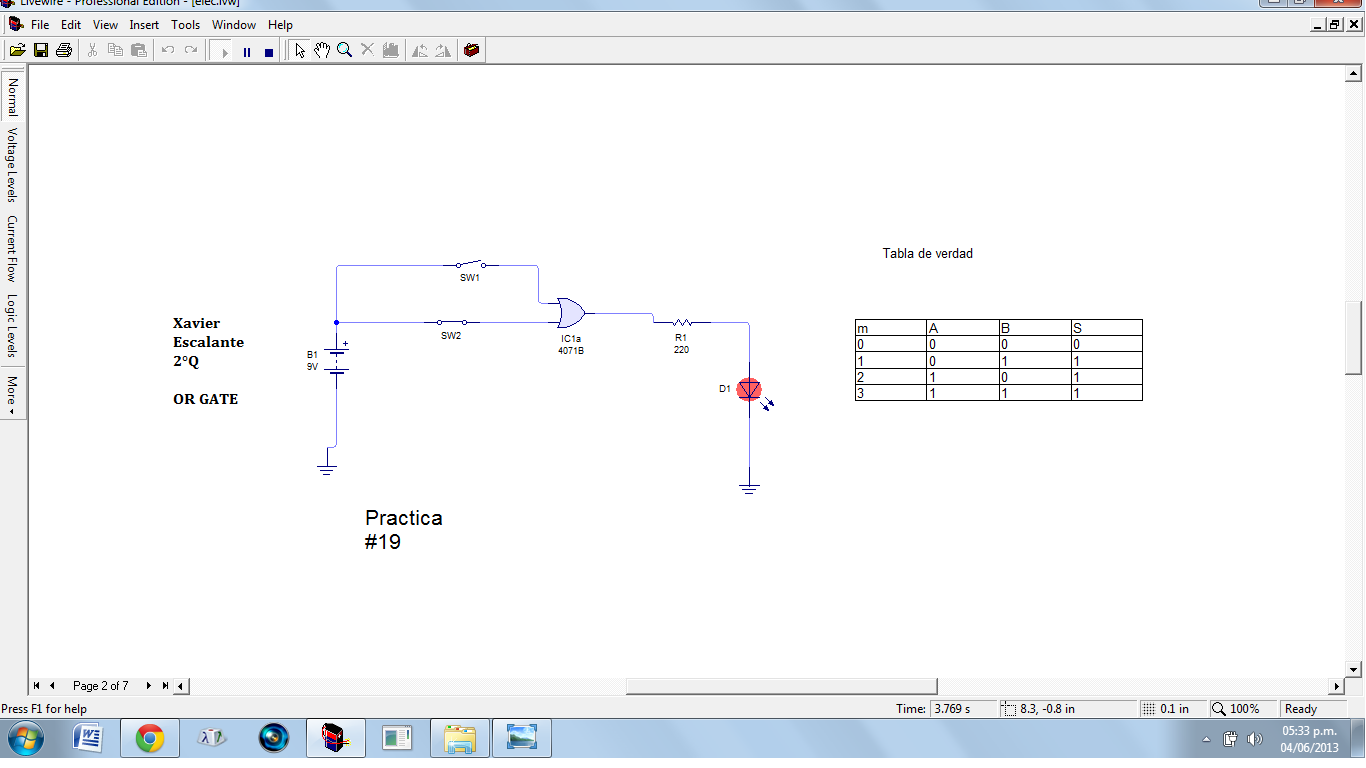Pause the running simulation

245,49
